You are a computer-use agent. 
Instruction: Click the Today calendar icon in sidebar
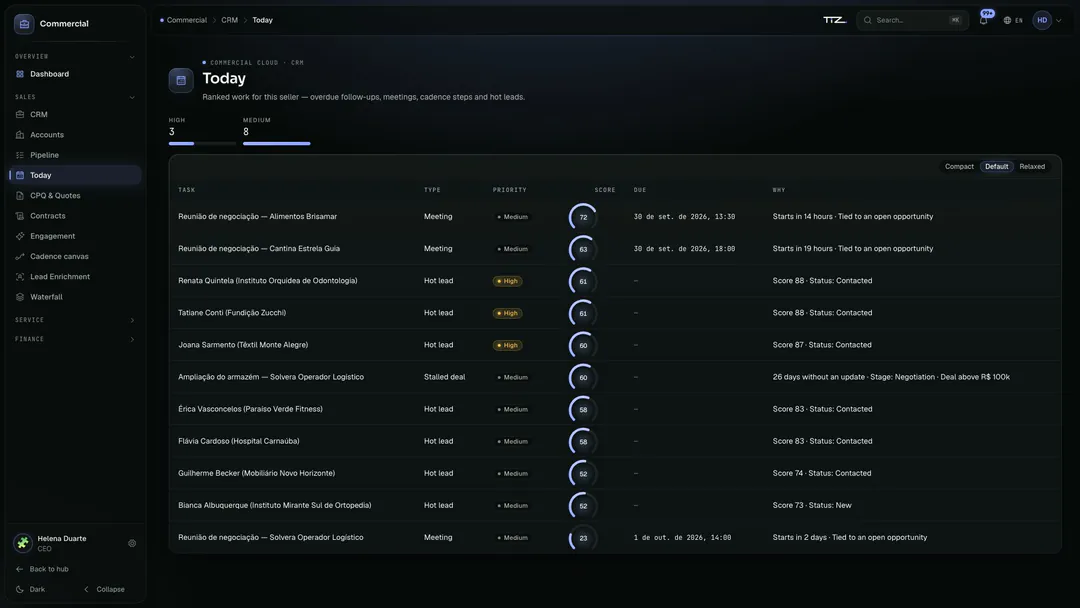tap(20, 175)
